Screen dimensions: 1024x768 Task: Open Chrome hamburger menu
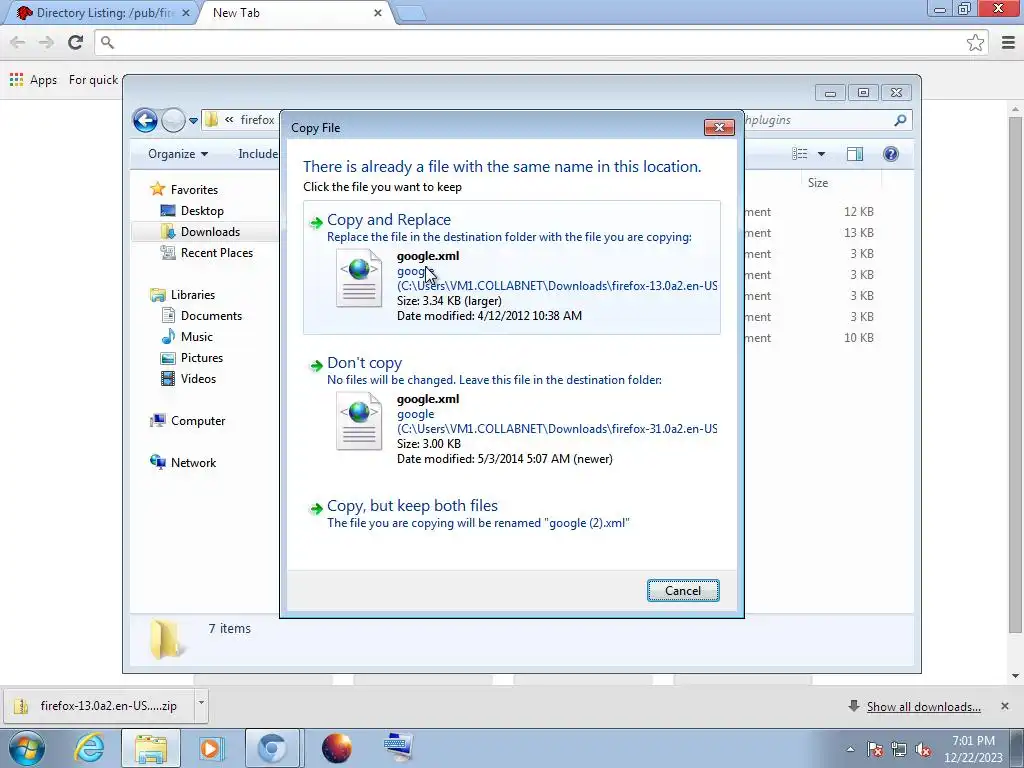point(1008,42)
